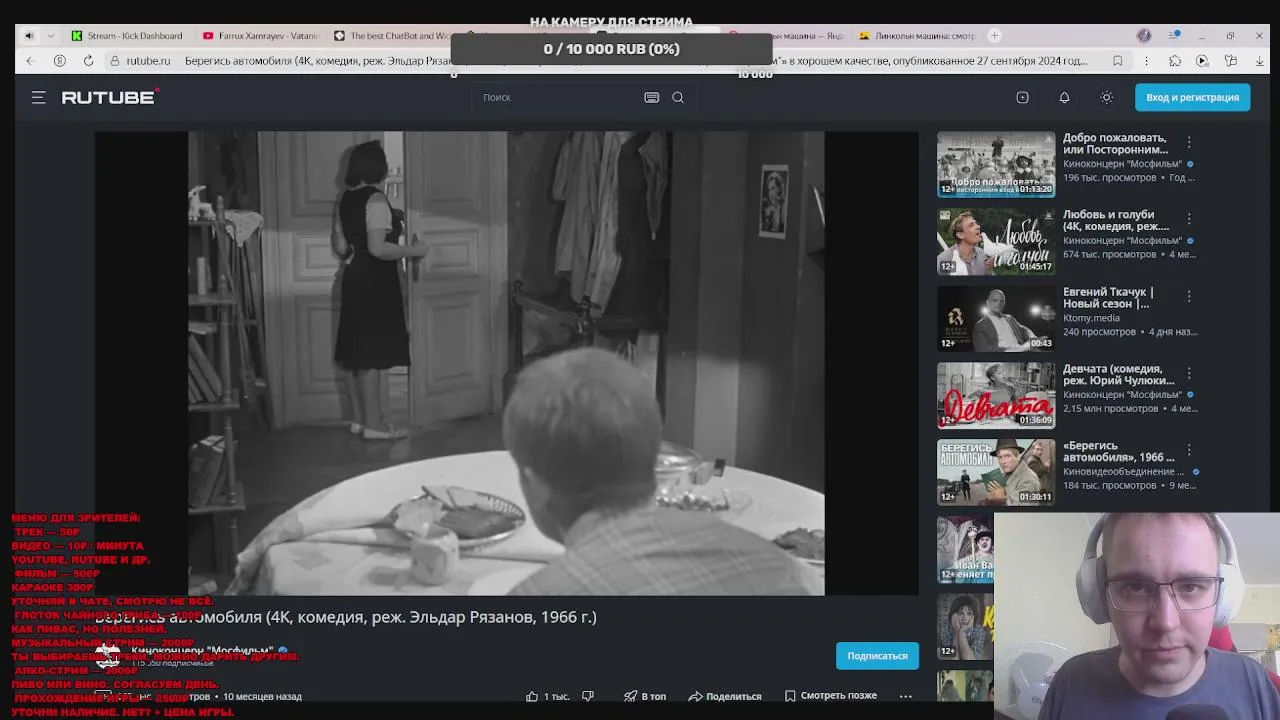Image resolution: width=1280 pixels, height=720 pixels.
Task: Open Евгений Ткачук Новый сезон thumbnail
Action: click(996, 318)
